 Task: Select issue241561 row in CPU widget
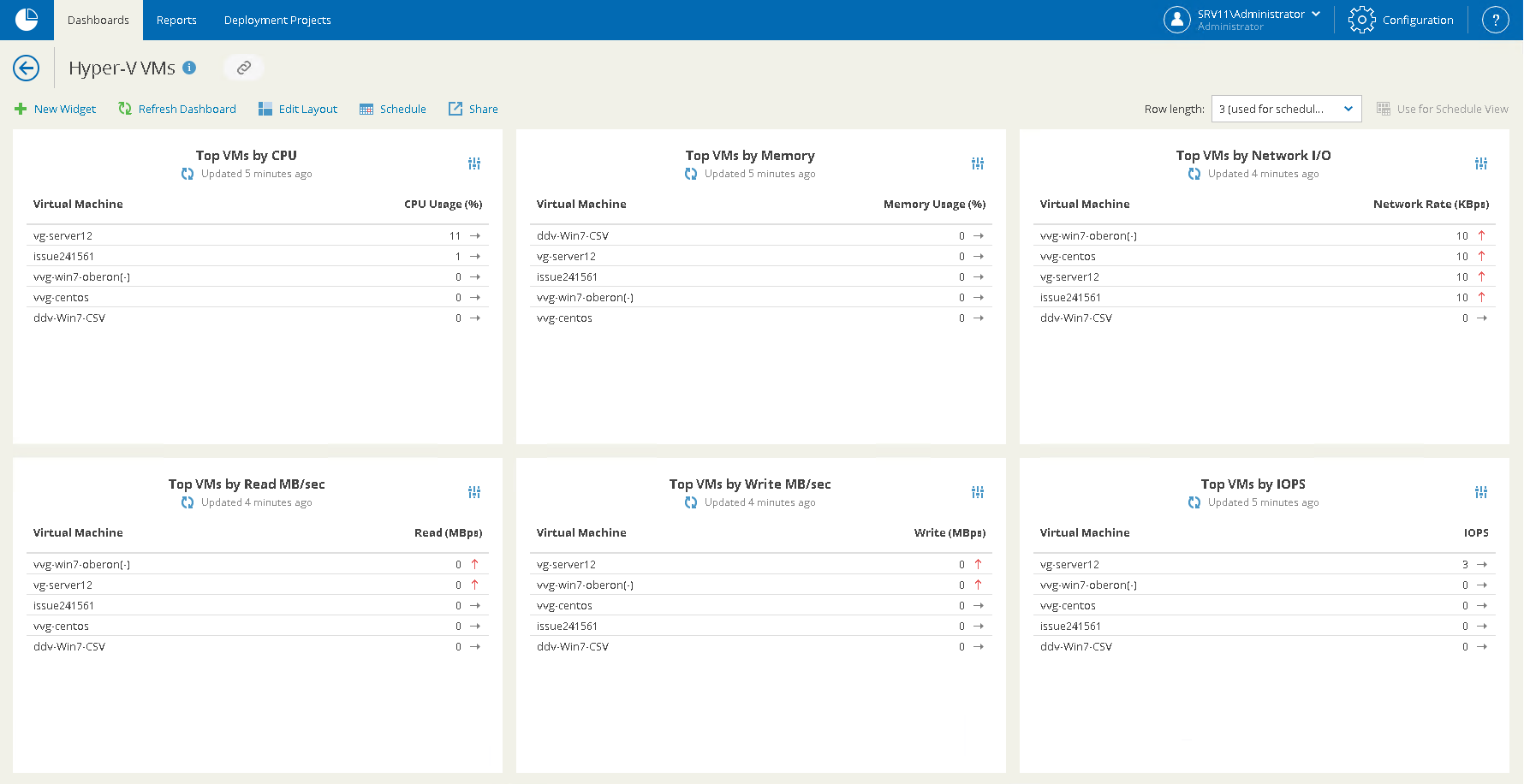[258, 256]
